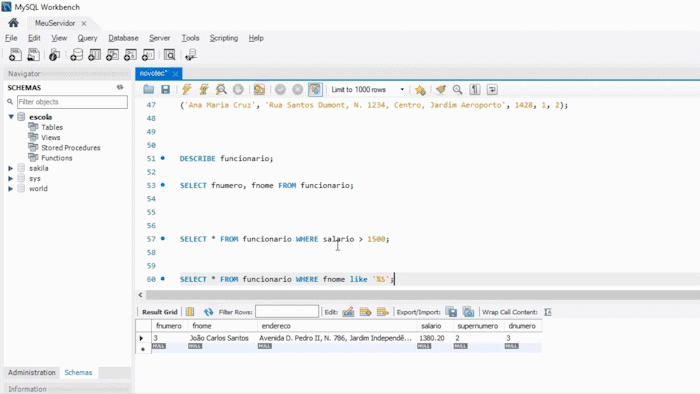Switch to the Schemas tab
Viewport: 700px width, 394px height.
78,372
